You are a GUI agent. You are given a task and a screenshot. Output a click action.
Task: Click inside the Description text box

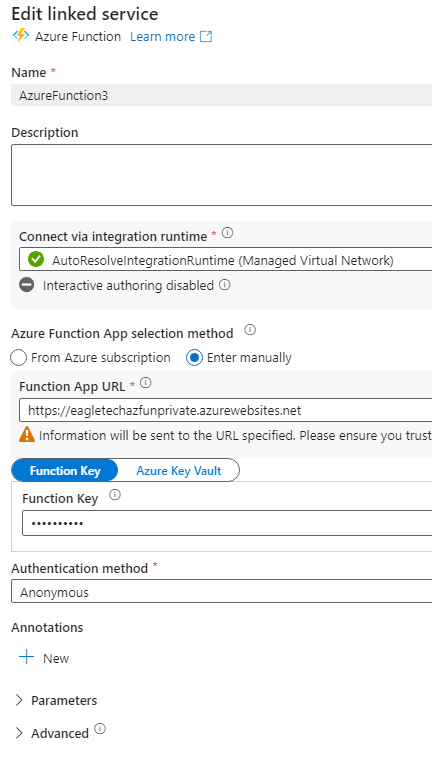click(x=222, y=175)
